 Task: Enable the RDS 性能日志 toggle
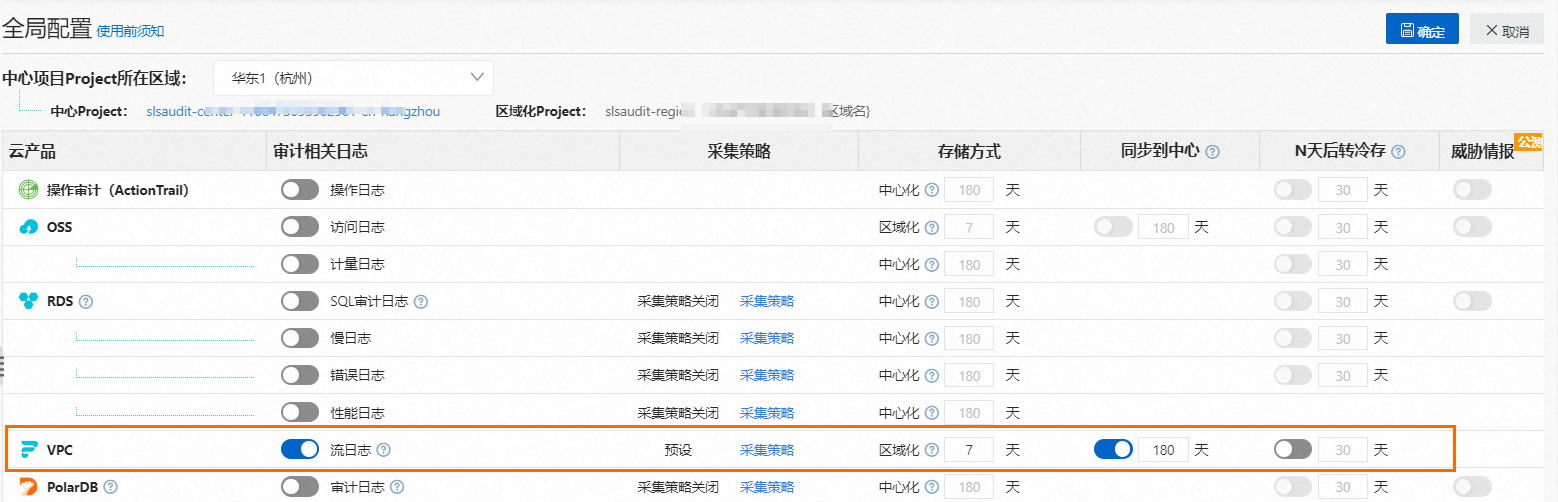tap(300, 412)
